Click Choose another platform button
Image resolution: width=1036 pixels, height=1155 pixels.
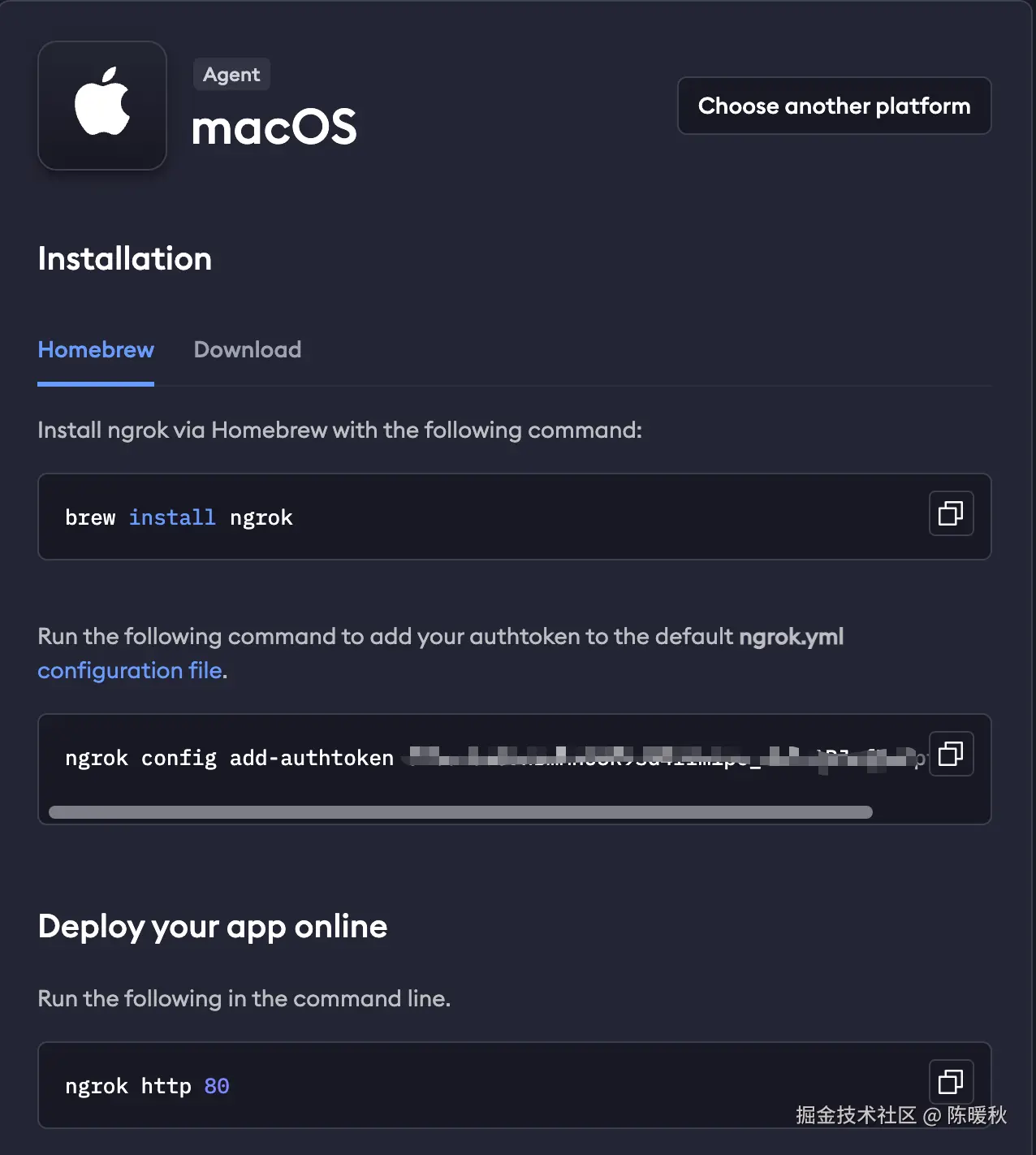pos(834,106)
